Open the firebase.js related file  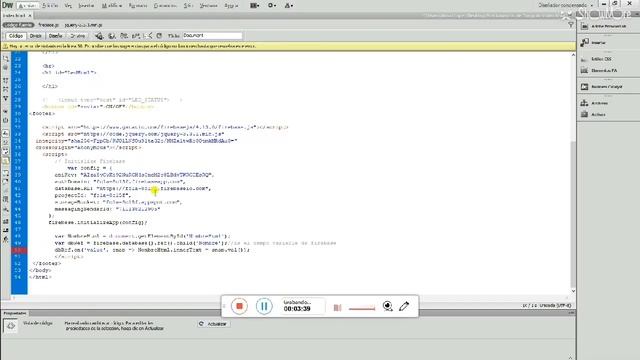[x=48, y=25]
